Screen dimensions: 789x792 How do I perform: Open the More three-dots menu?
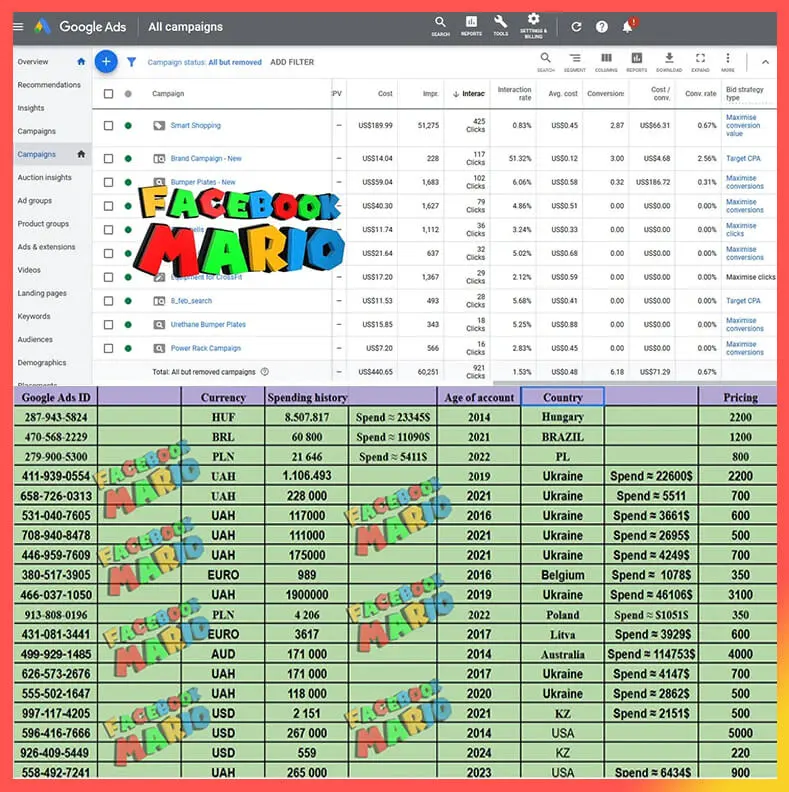[x=727, y=62]
